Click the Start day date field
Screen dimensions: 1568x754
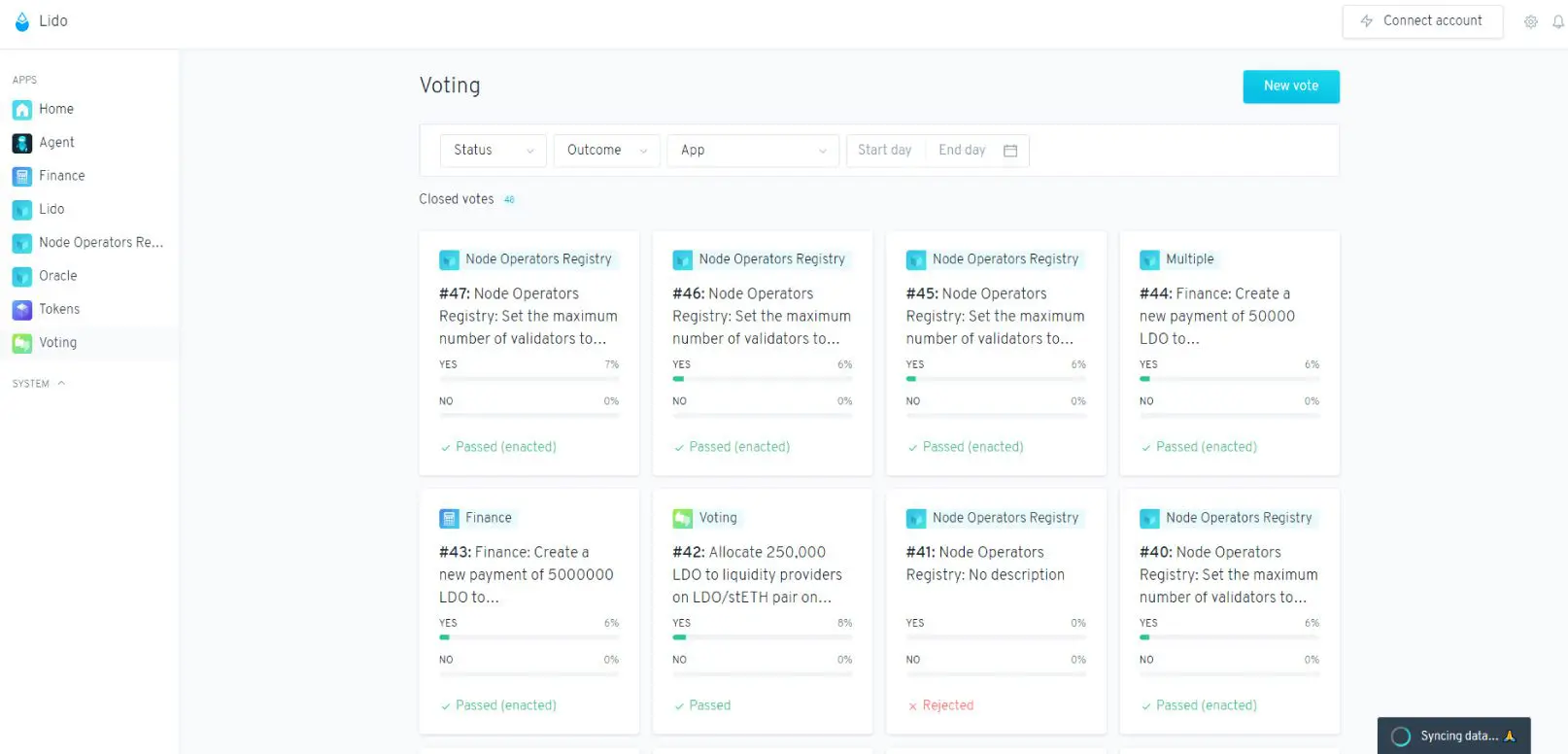click(x=885, y=151)
